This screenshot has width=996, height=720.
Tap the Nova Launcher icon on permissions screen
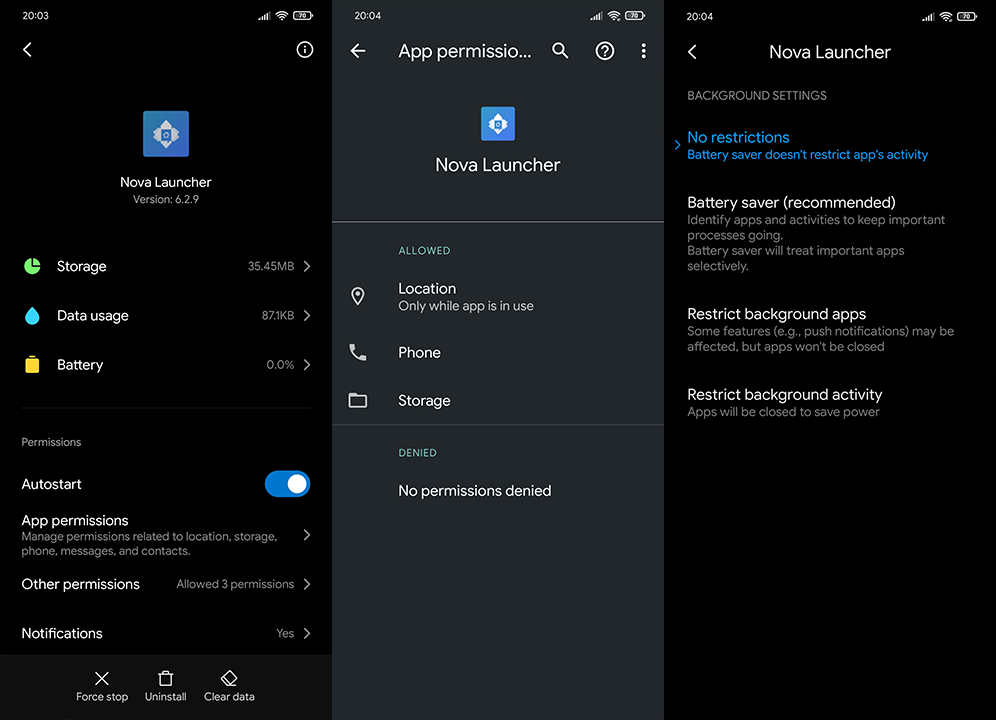tap(498, 123)
